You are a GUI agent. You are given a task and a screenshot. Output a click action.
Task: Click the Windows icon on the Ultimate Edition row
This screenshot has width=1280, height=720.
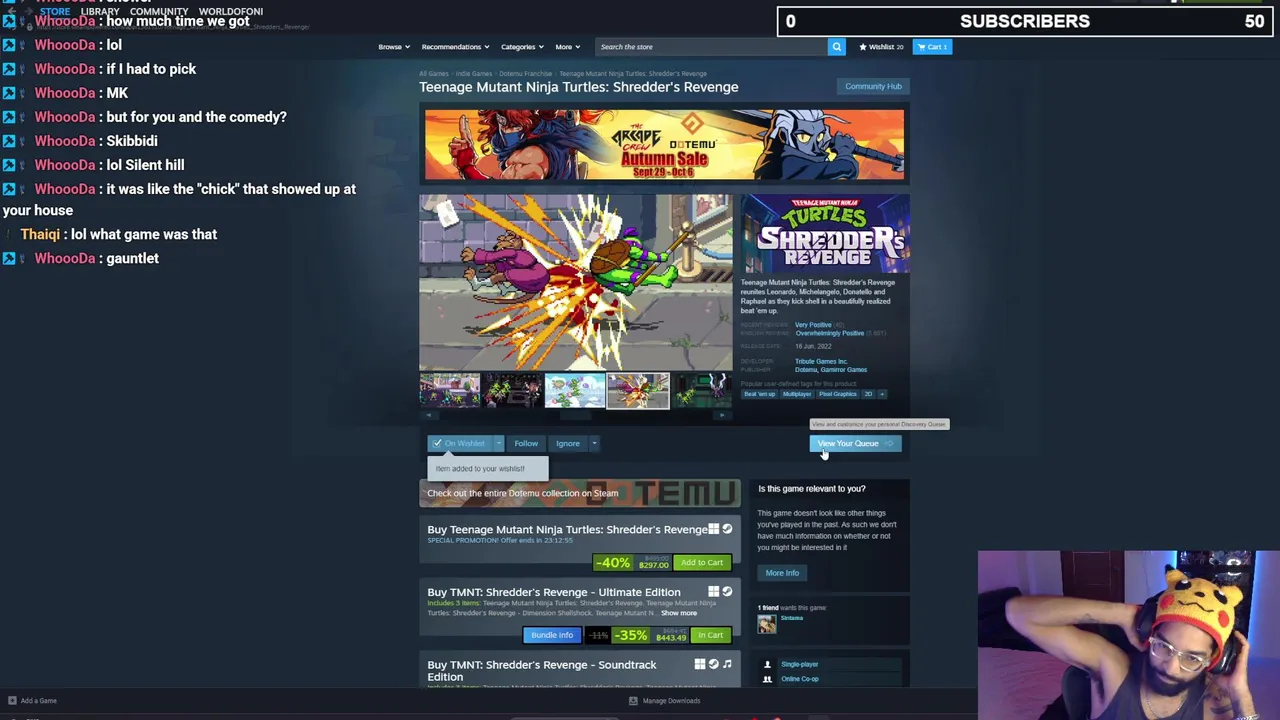tap(713, 592)
